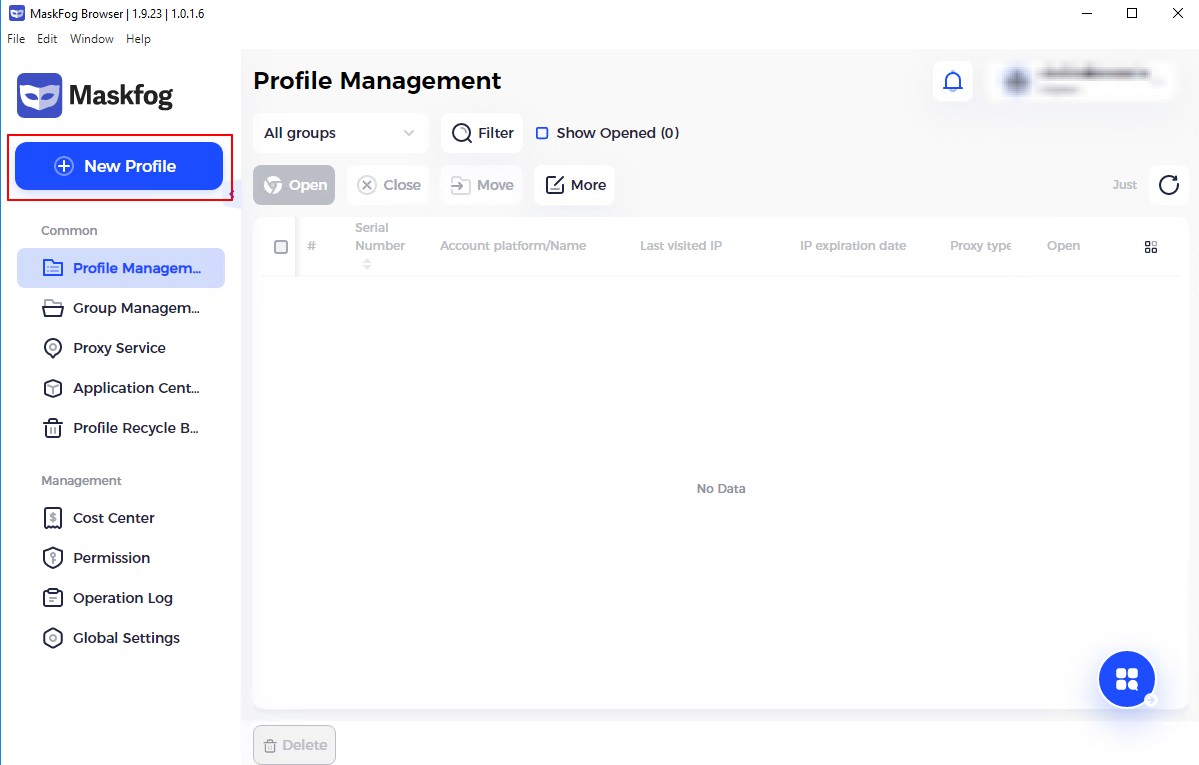Go to Permission settings

(x=121, y=558)
